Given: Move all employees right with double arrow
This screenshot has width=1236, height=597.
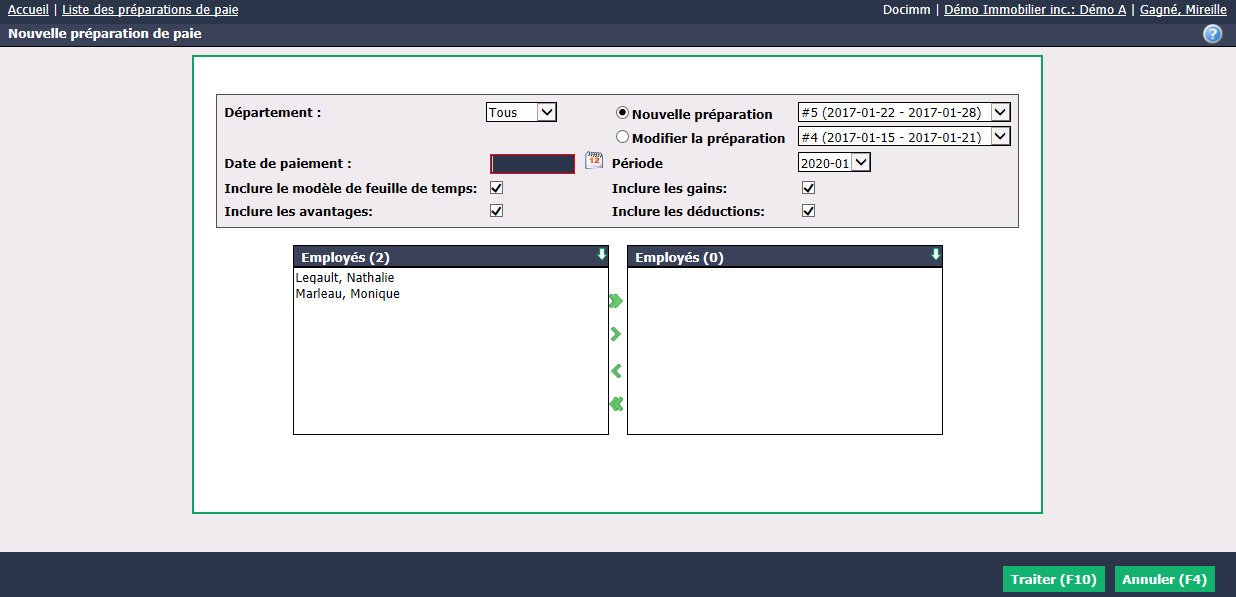Looking at the screenshot, I should pyautogui.click(x=616, y=301).
